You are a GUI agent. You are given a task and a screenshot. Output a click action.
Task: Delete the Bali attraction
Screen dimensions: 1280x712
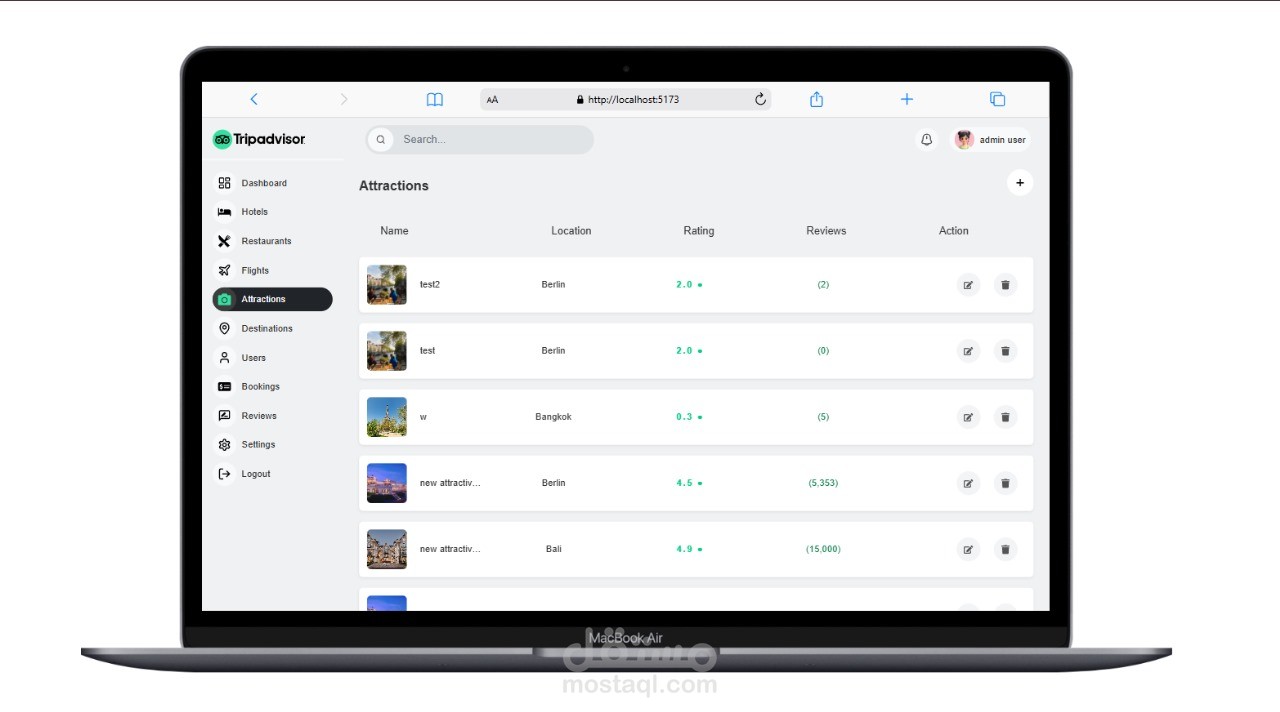(1005, 549)
